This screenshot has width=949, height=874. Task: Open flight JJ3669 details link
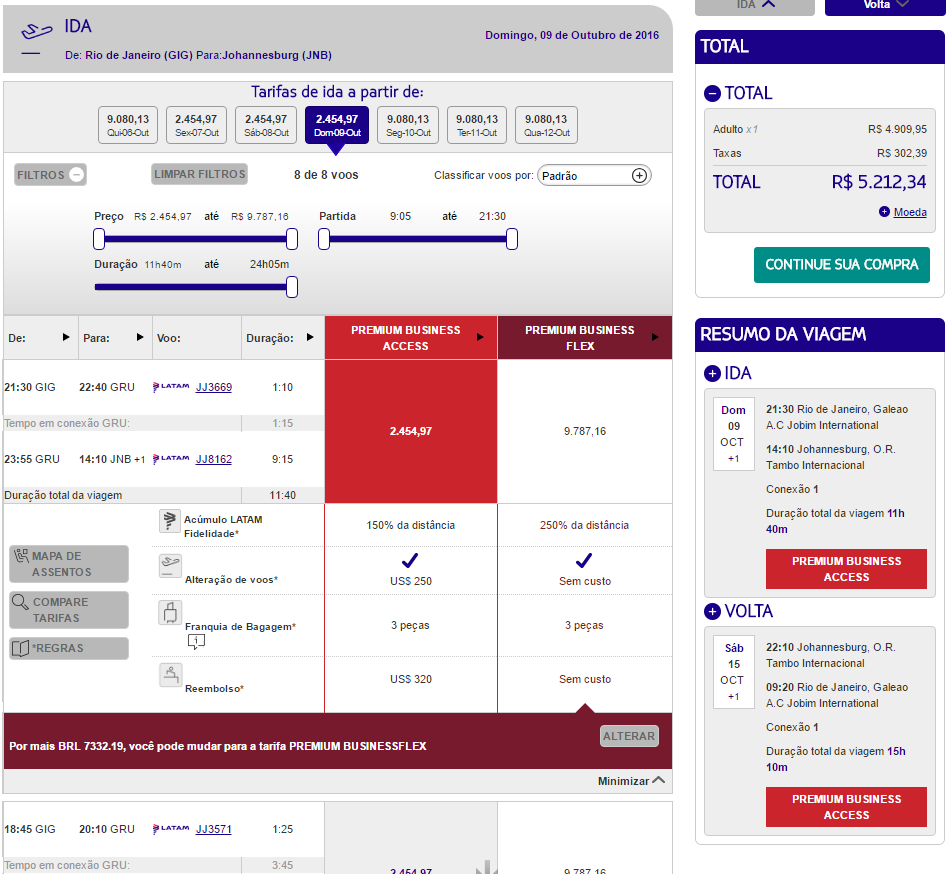(x=214, y=387)
